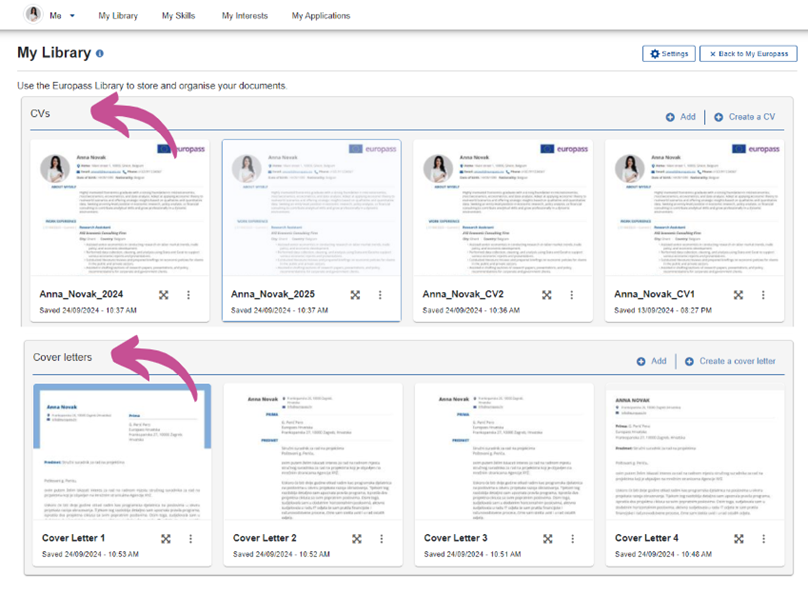Open Anna_Novak_2025 CV thumbnail
This screenshot has height=596, width=808.
tap(312, 208)
